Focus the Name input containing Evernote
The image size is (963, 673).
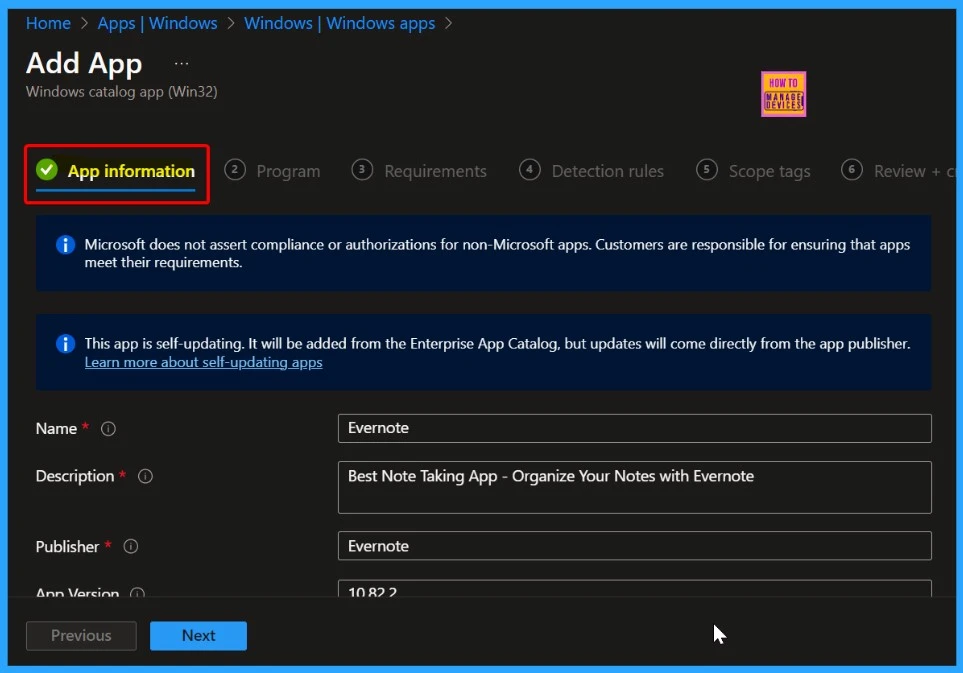tap(634, 428)
